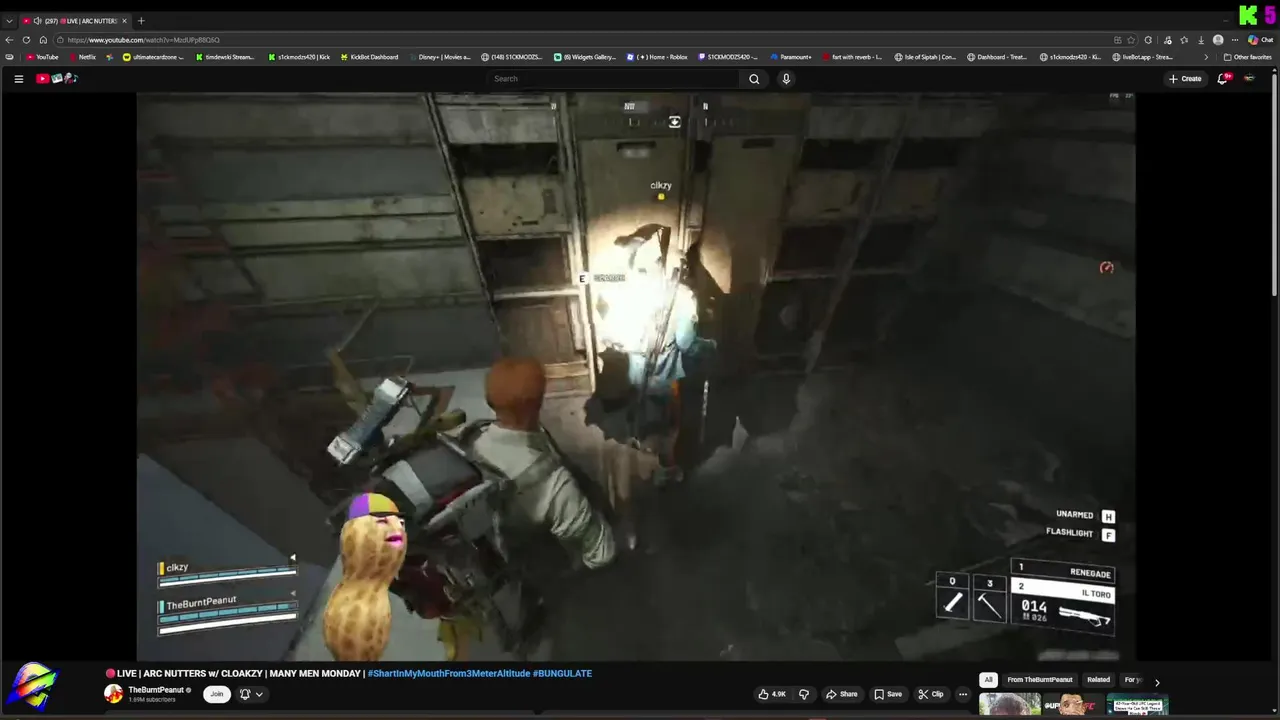Start voice search with microphone icon
Viewport: 1280px width, 720px height.
coord(786,79)
